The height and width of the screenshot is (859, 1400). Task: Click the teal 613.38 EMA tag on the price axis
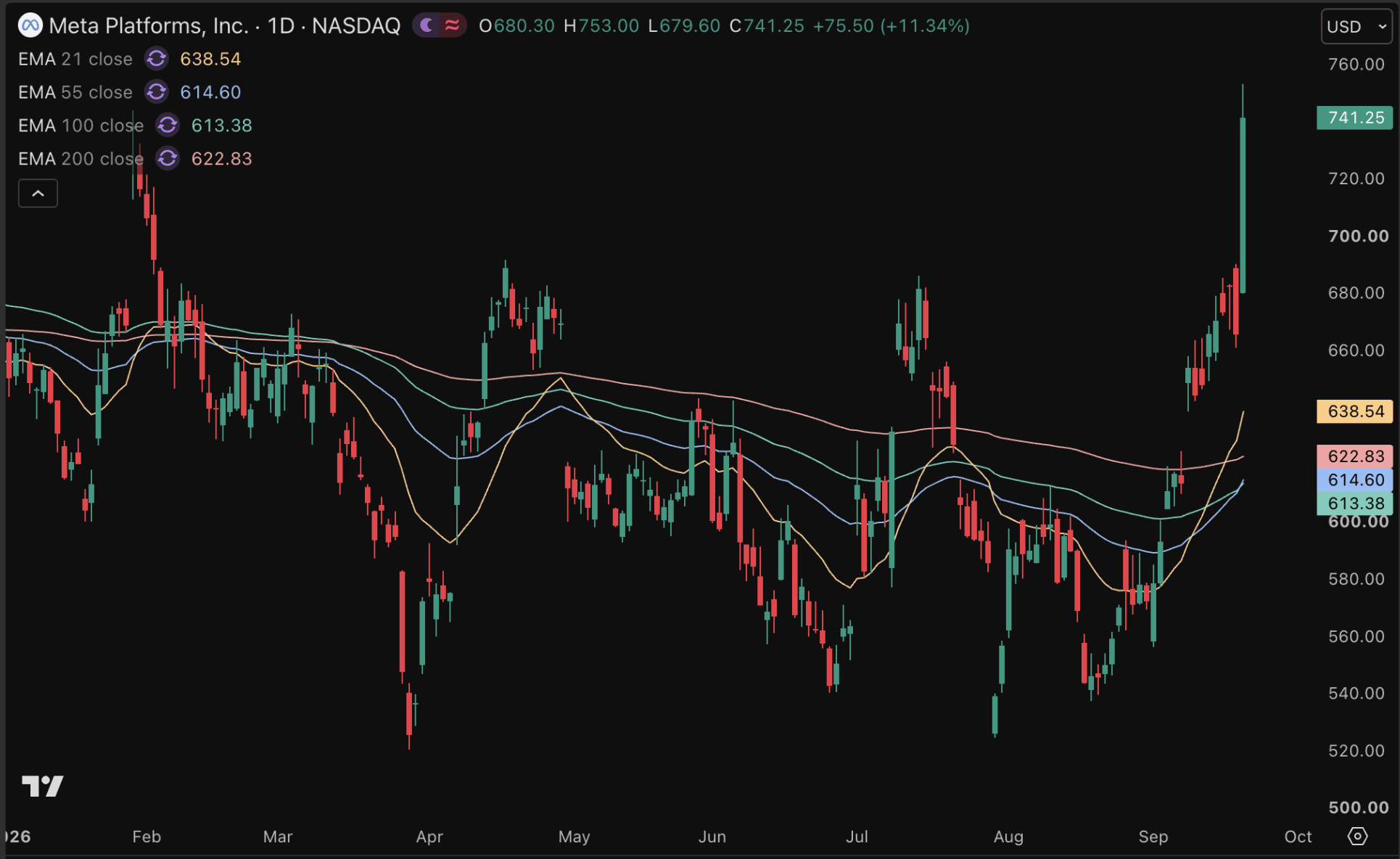tap(1354, 503)
